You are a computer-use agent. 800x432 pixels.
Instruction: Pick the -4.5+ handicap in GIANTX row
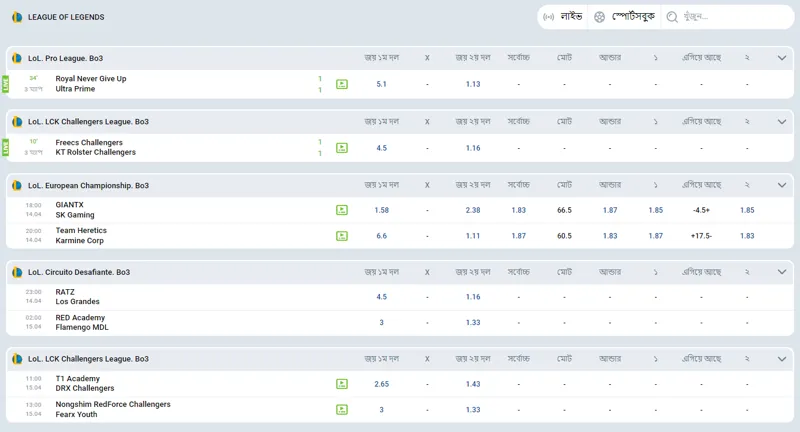[701, 210]
